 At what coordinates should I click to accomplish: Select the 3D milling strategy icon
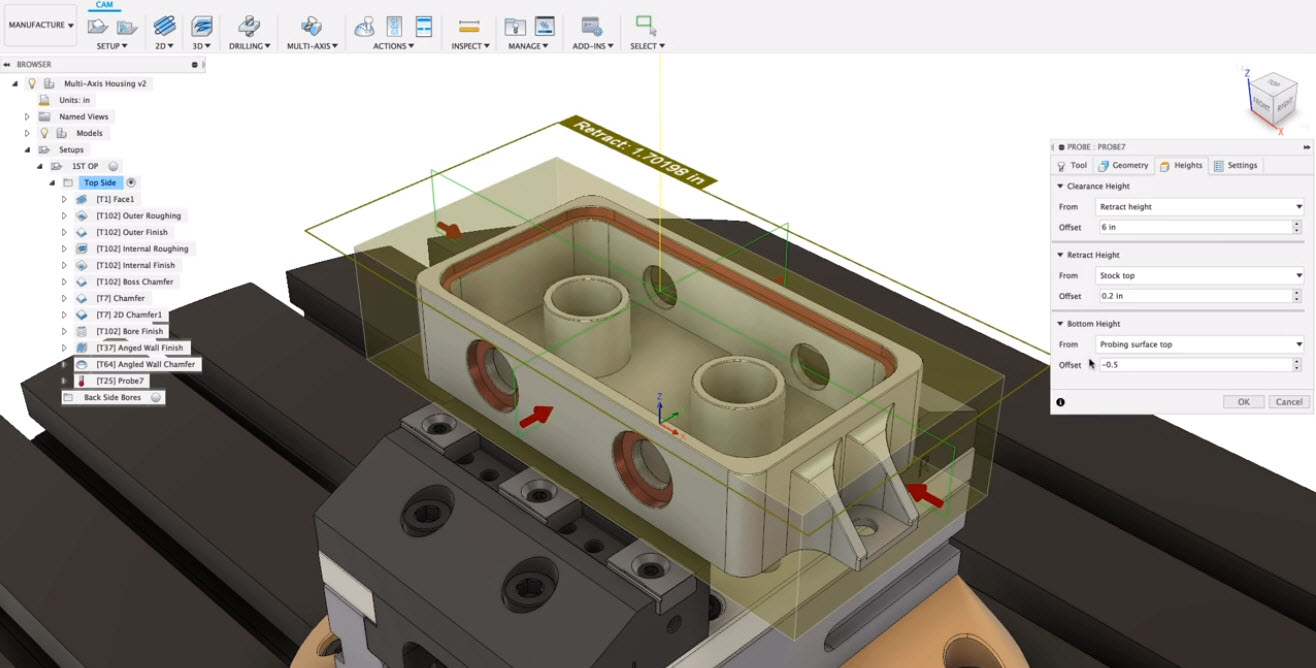point(202,26)
